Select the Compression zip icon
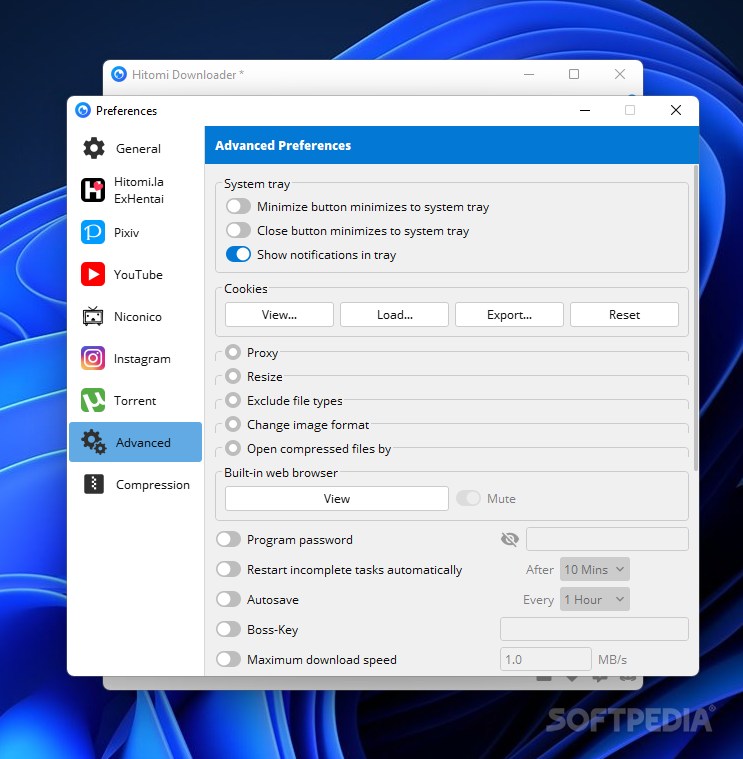The image size is (743, 759). pos(93,484)
